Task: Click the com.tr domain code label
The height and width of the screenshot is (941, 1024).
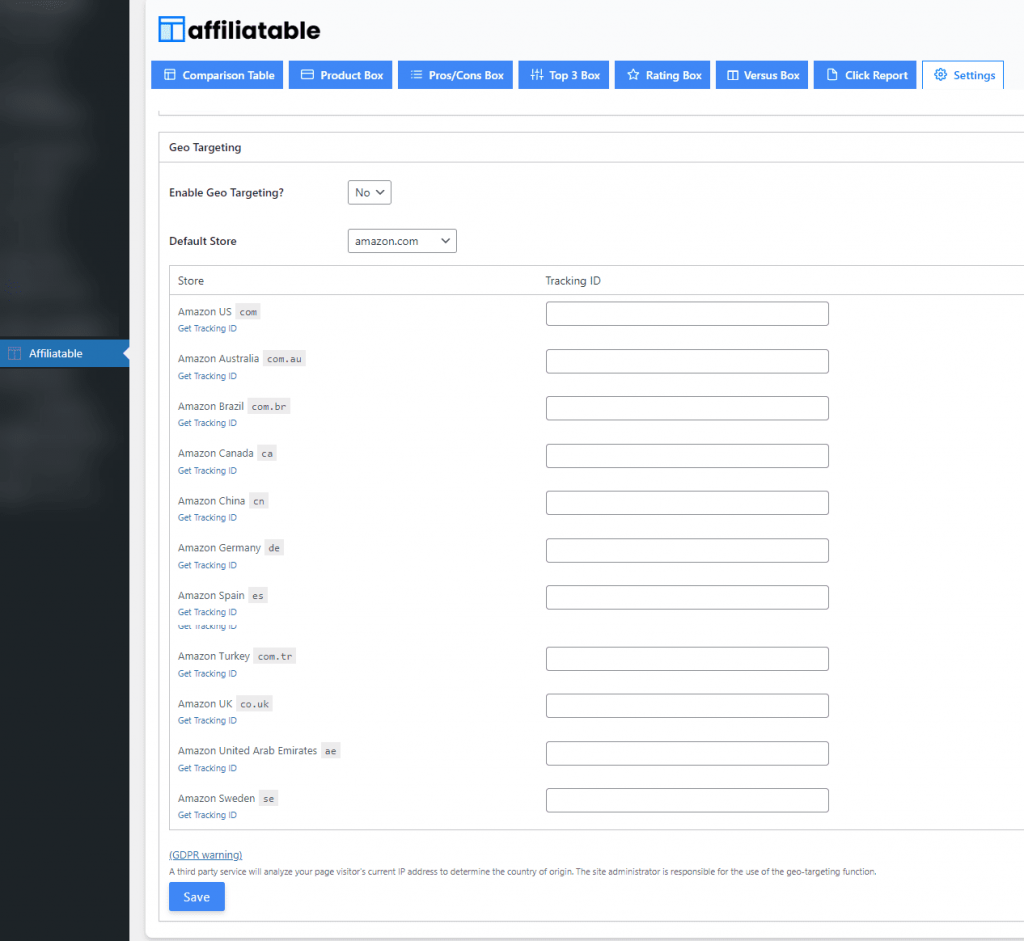Action: tap(275, 656)
